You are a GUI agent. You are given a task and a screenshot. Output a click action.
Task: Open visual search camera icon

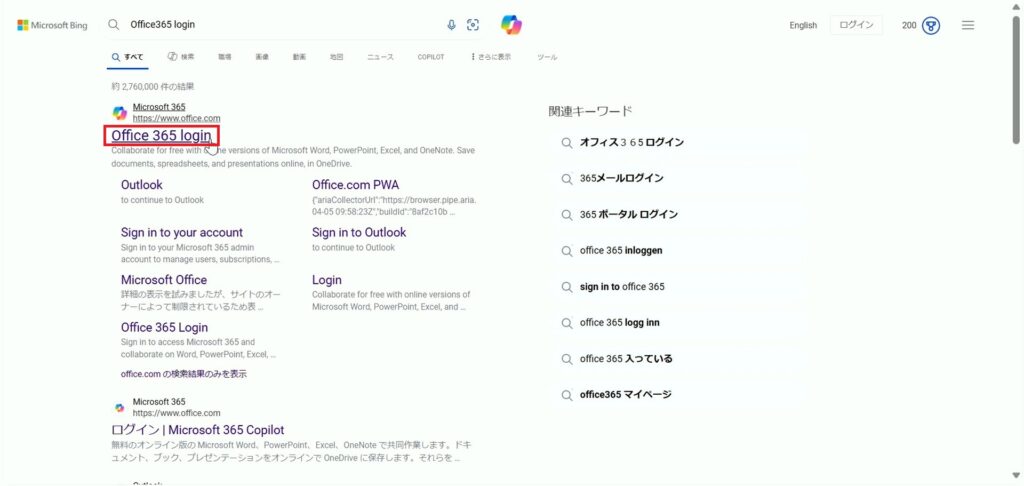(x=473, y=25)
